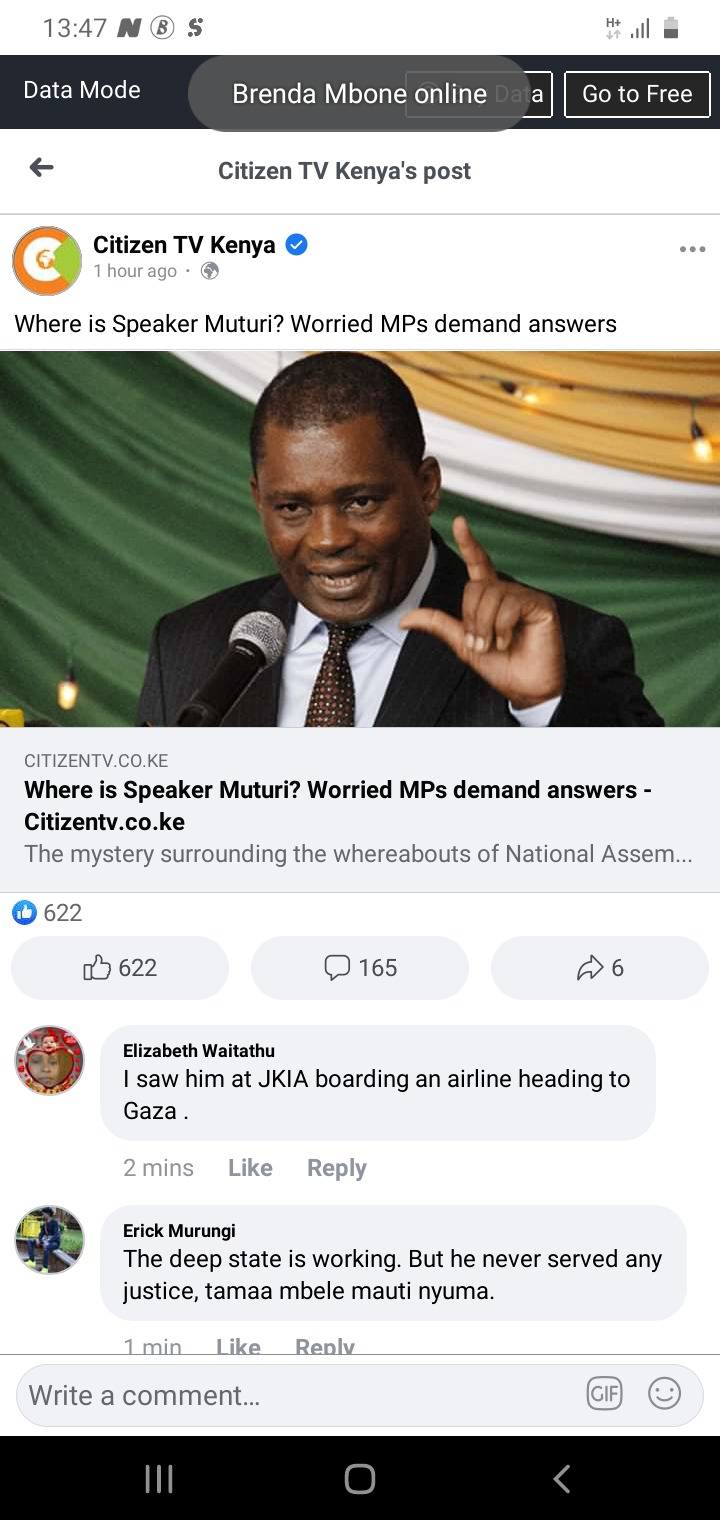This screenshot has height=1520, width=720.
Task: Open the Speaker Muturi article image
Action: 360,539
